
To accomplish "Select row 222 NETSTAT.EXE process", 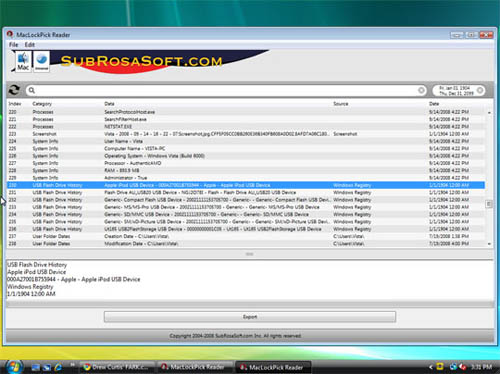I will tap(246, 127).
